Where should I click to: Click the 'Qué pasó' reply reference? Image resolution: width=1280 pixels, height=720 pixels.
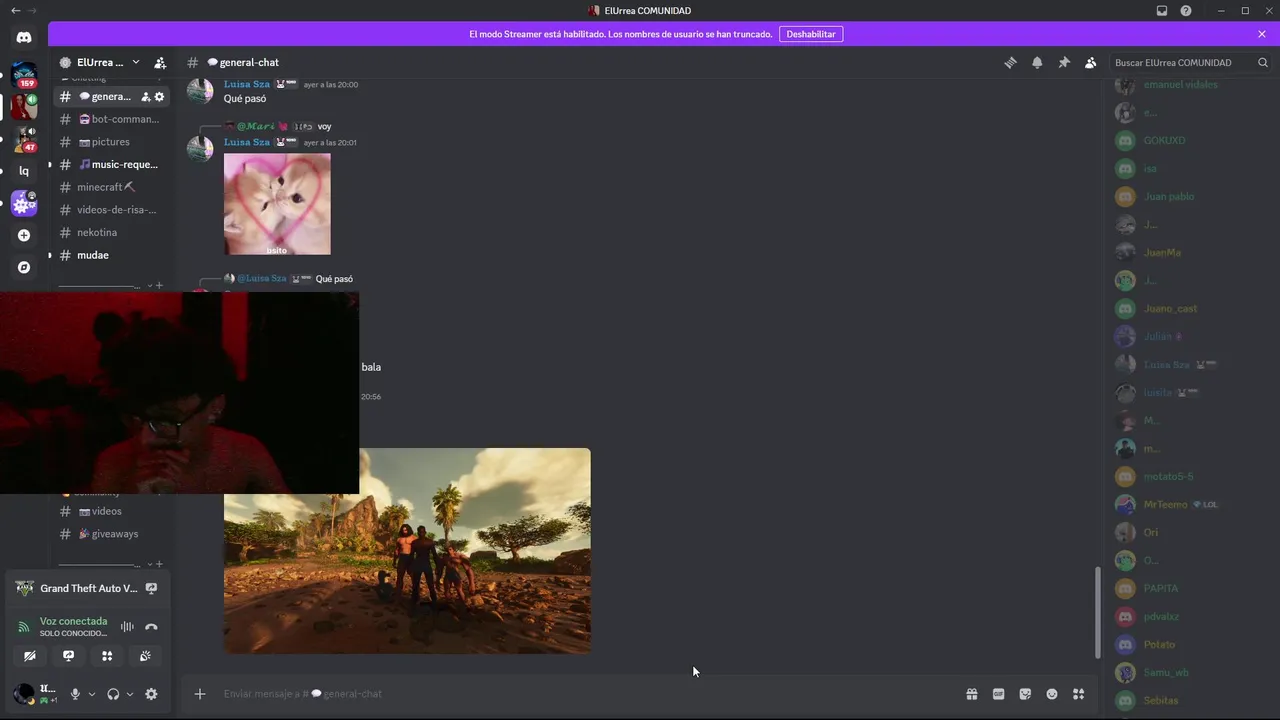point(334,279)
